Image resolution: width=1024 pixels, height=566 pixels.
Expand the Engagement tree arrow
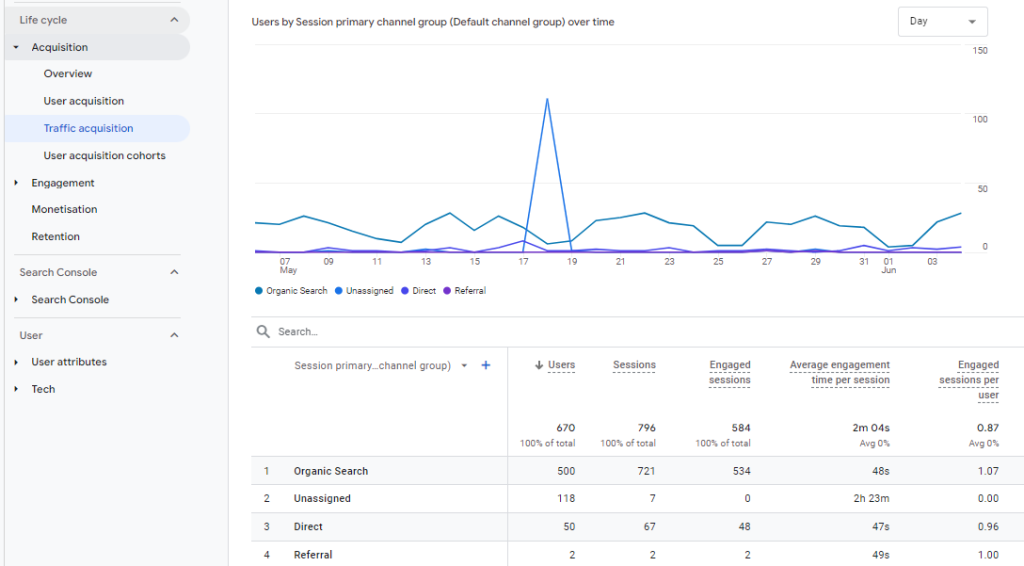click(16, 183)
